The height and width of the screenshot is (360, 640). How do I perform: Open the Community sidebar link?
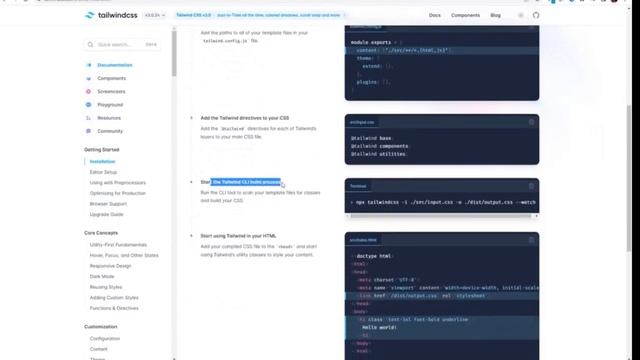click(110, 131)
